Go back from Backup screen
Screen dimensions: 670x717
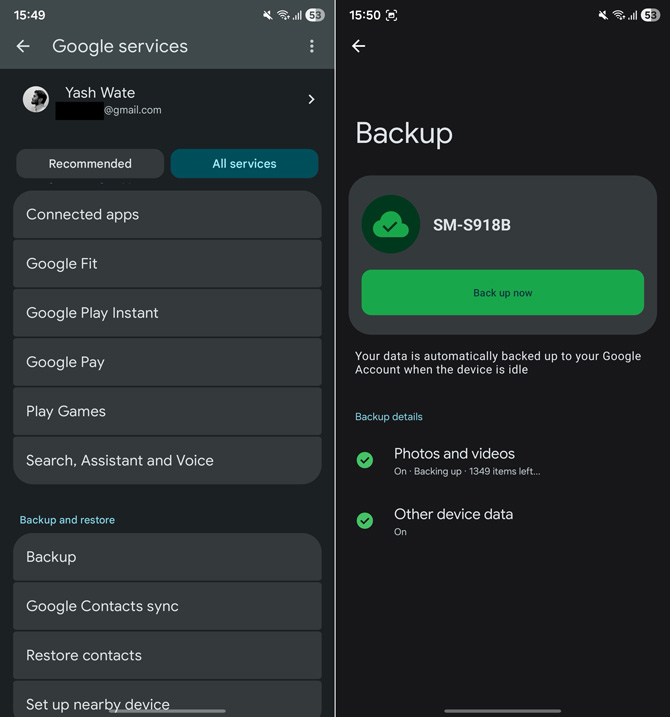pos(359,46)
